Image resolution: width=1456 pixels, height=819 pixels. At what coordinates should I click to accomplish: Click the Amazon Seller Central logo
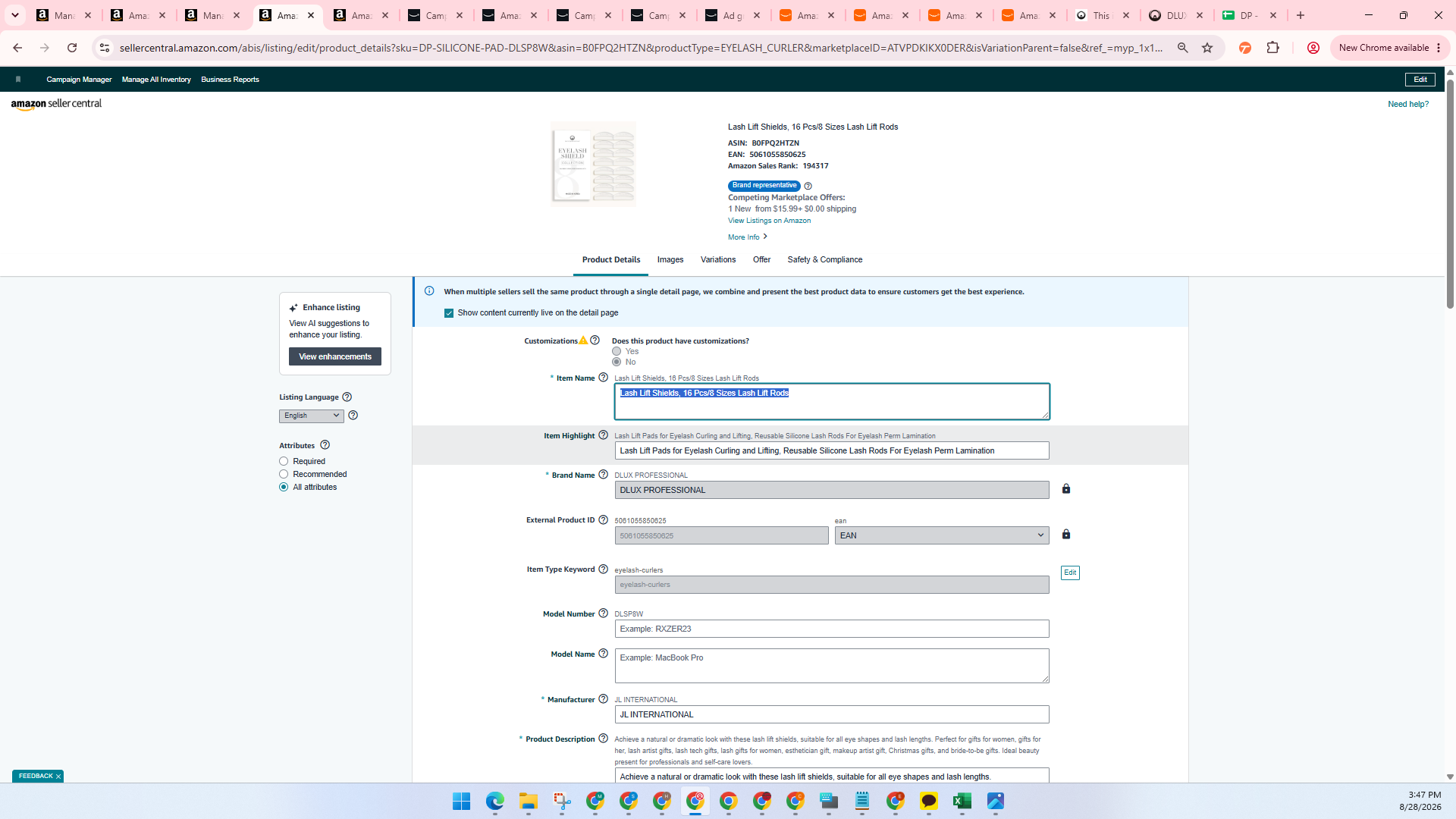pos(56,104)
